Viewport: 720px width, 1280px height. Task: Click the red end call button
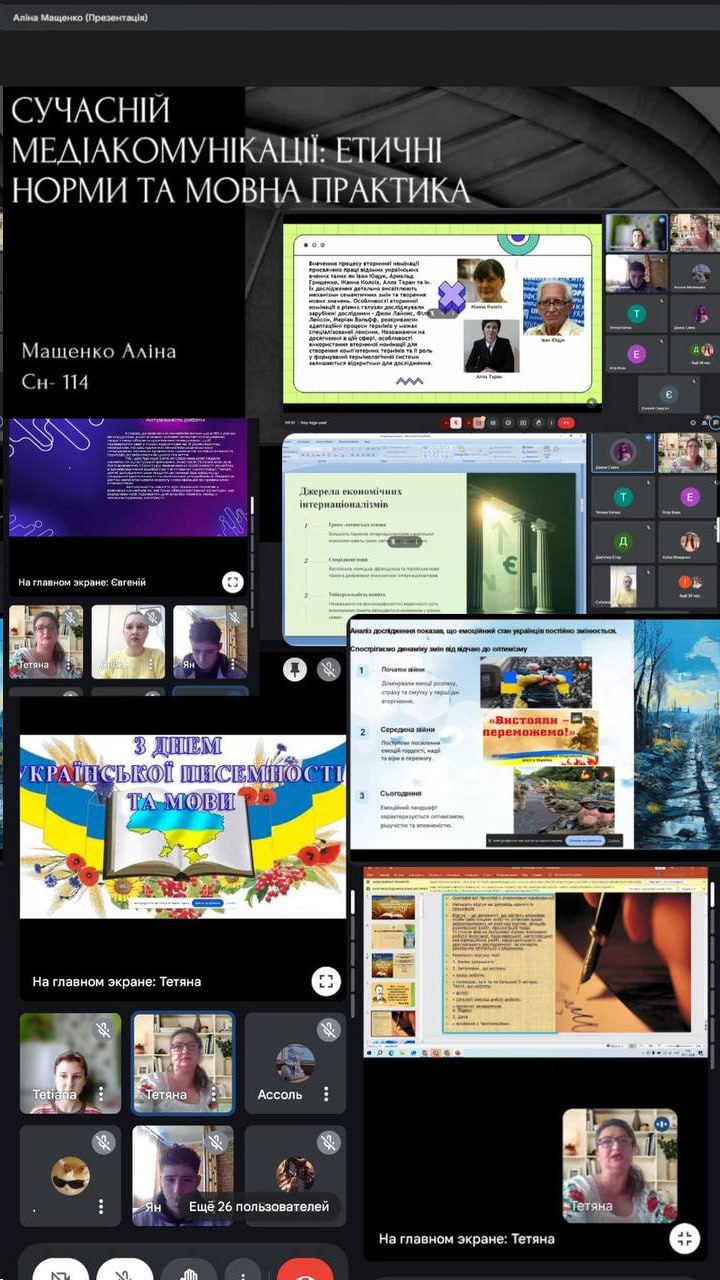tap(304, 1268)
